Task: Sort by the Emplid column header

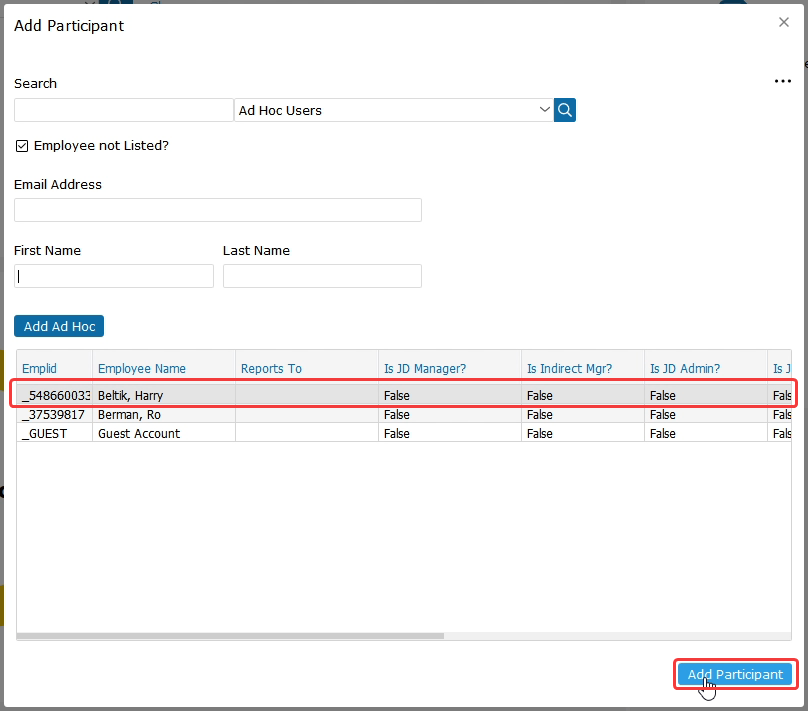Action: pyautogui.click(x=40, y=369)
